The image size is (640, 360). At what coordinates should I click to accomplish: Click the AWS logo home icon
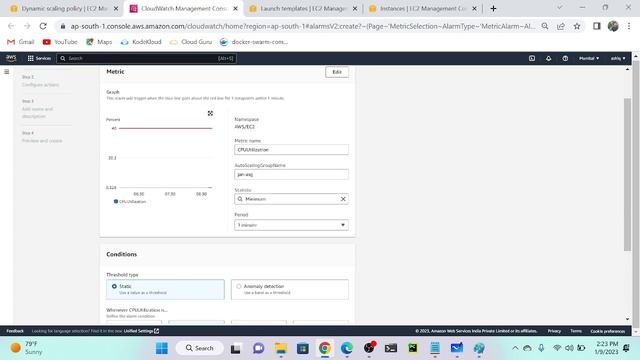point(11,58)
